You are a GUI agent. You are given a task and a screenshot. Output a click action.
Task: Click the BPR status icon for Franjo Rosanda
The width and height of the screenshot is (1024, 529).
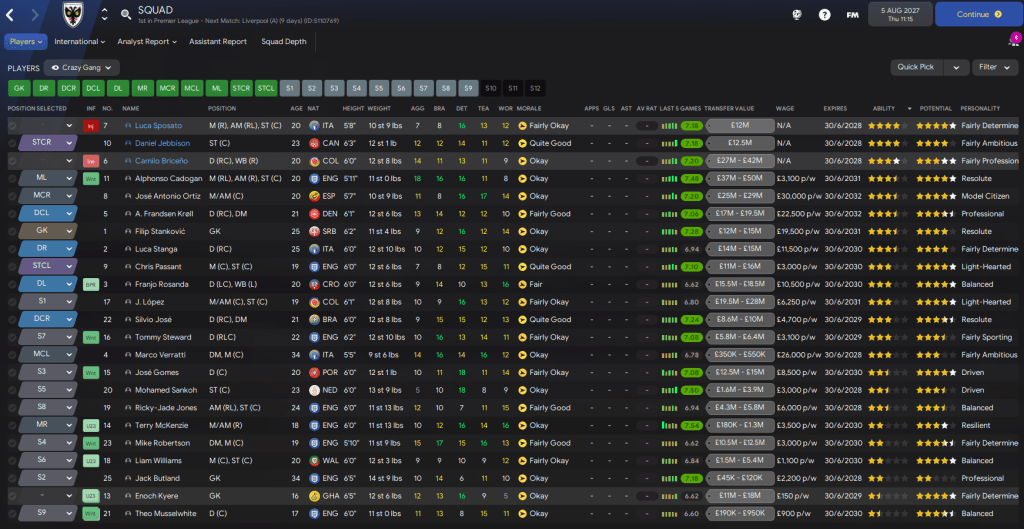[91, 284]
